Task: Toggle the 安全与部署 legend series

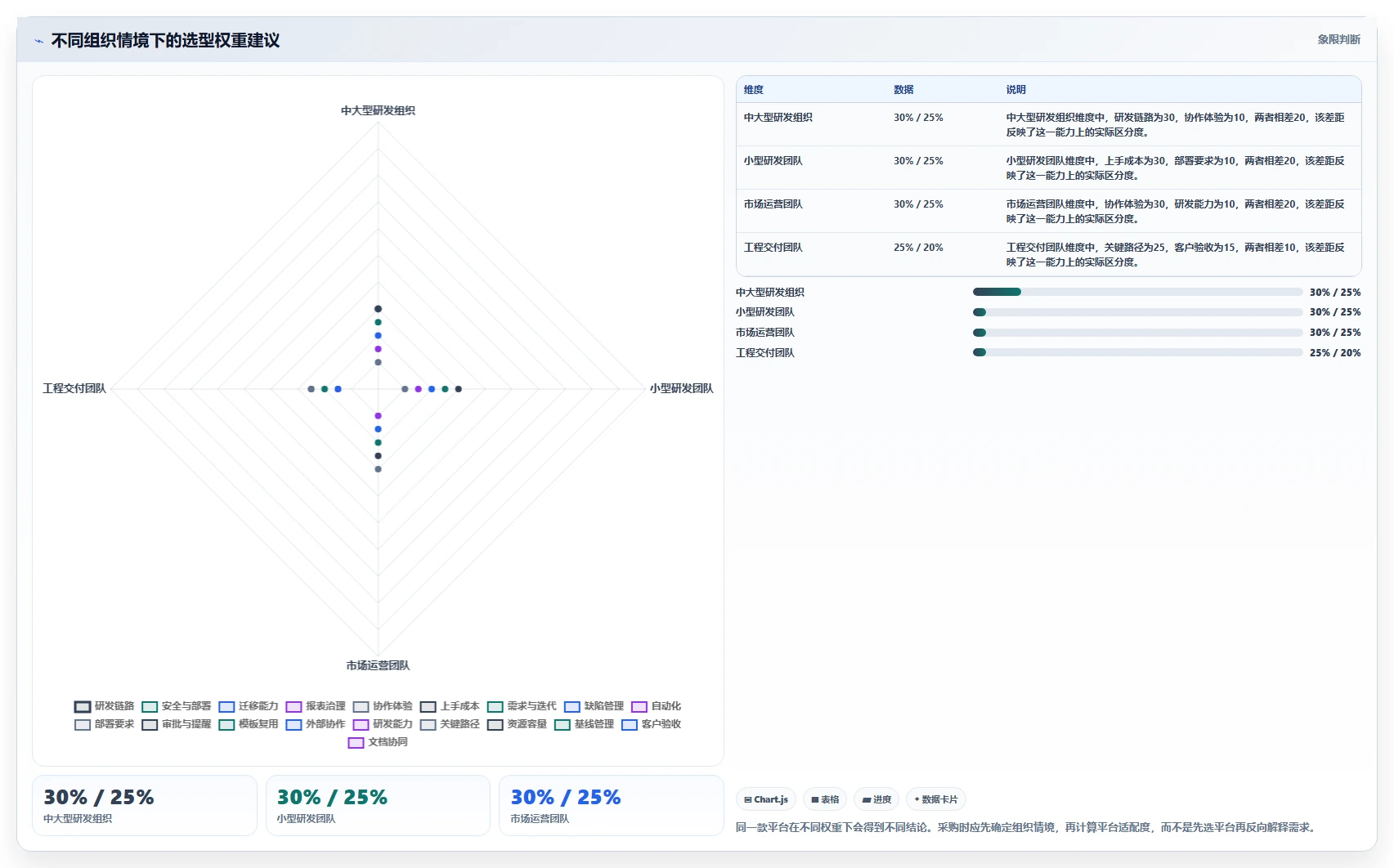Action: pos(176,706)
